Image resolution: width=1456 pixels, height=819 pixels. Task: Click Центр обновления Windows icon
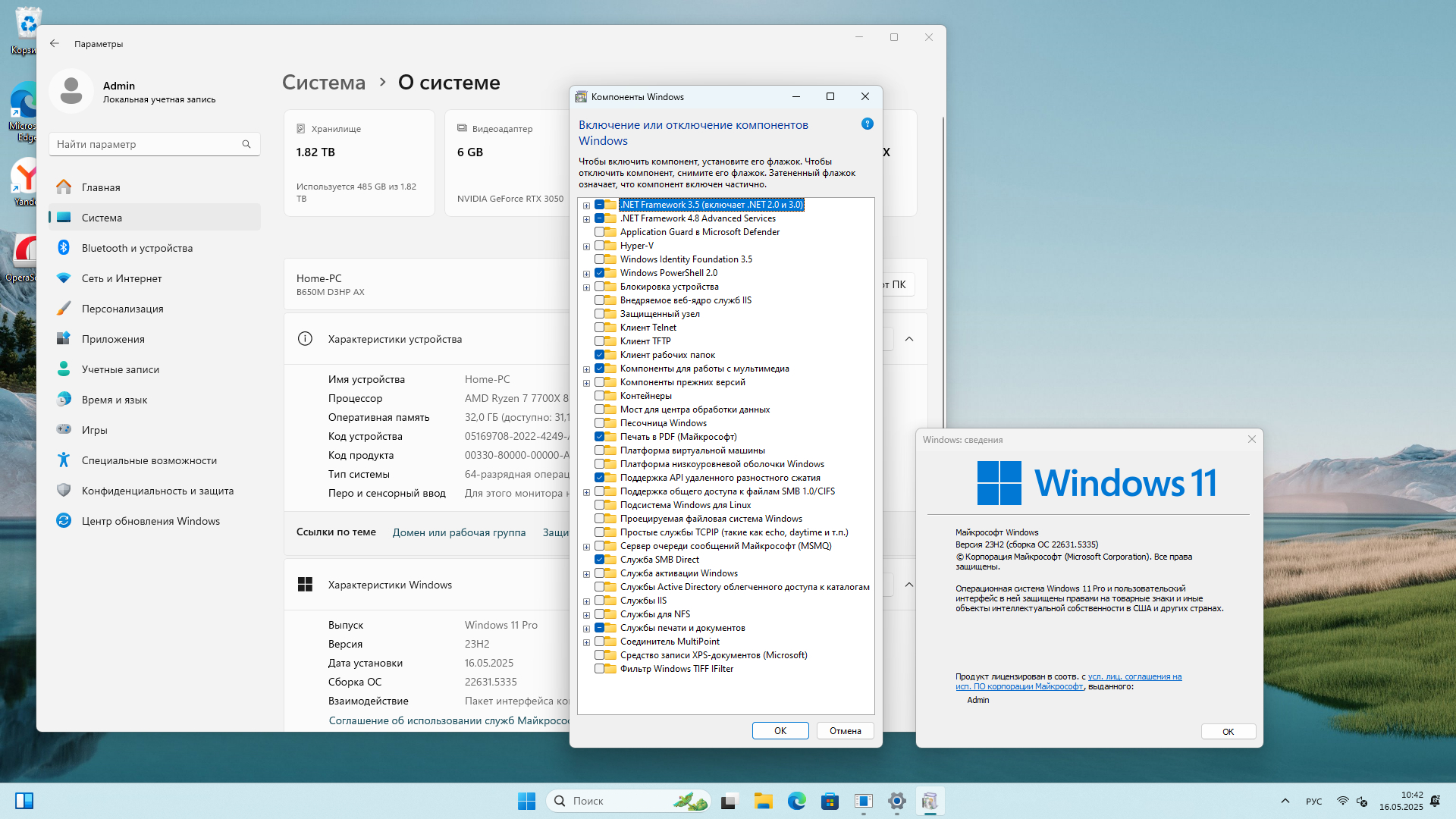64,521
